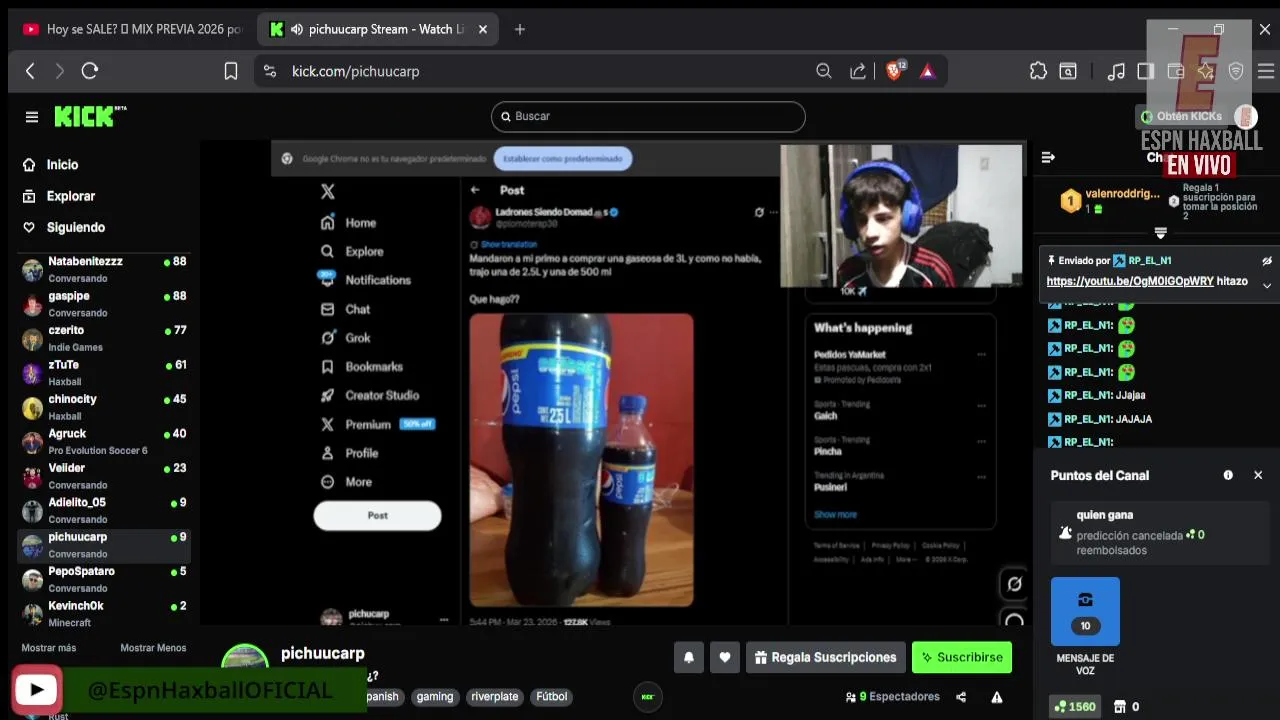Click the green Suscribirse button
1280x720 pixels.
(x=962, y=657)
